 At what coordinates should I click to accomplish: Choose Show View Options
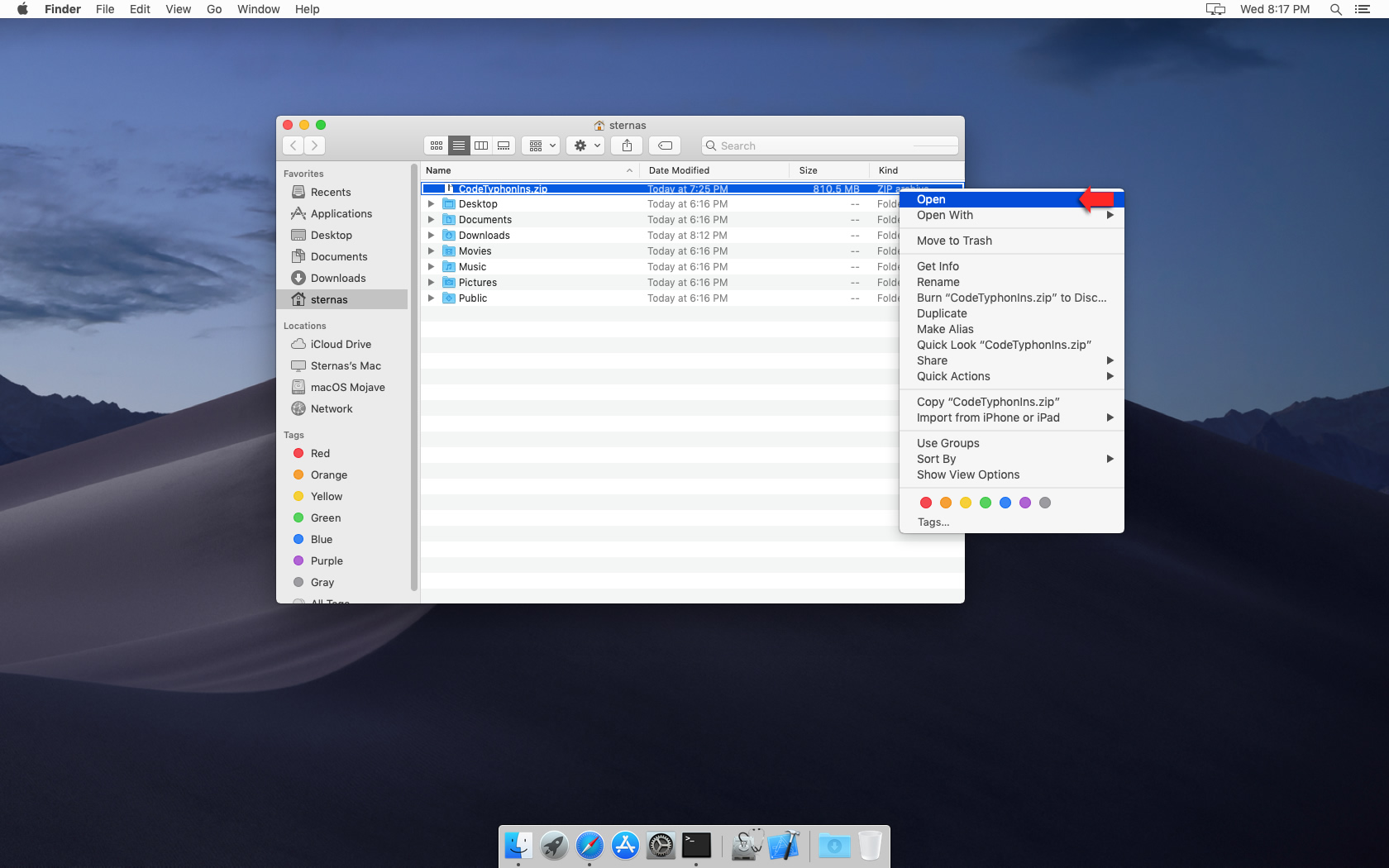(x=1011, y=475)
